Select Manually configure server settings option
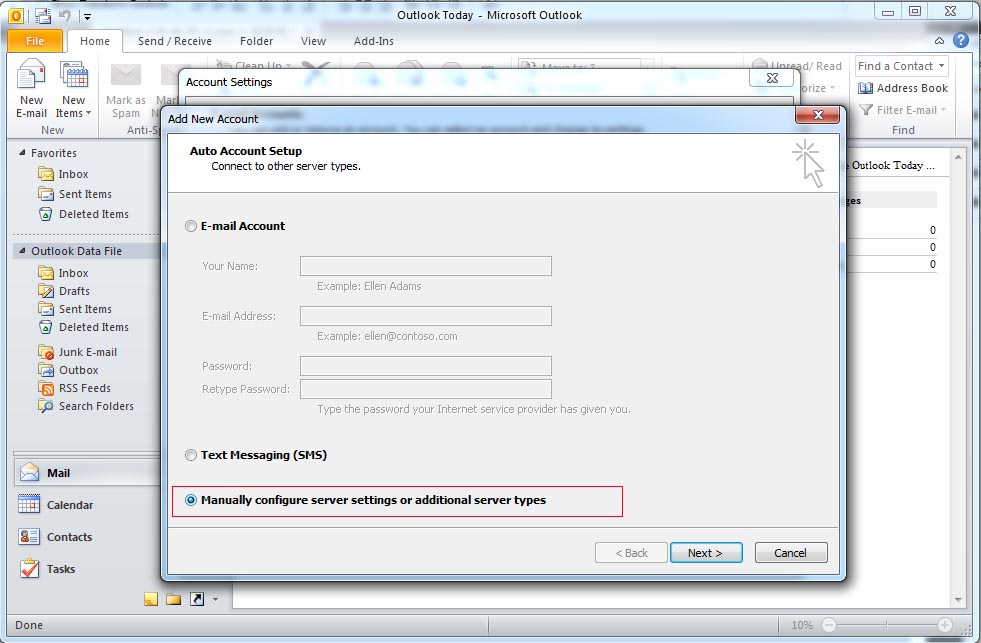The width and height of the screenshot is (981, 643). pos(191,501)
